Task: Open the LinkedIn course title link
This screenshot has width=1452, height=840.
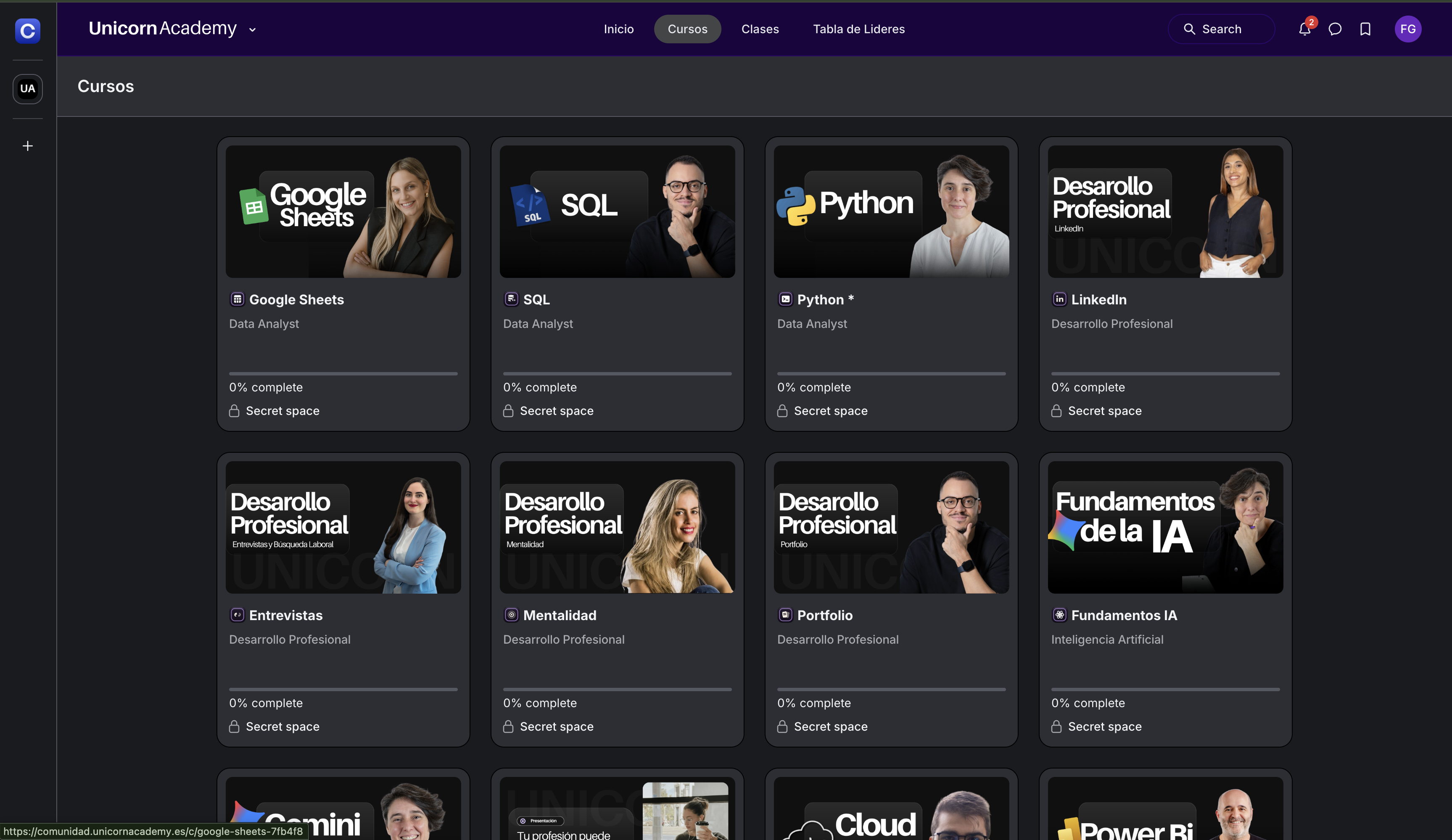Action: tap(1099, 300)
